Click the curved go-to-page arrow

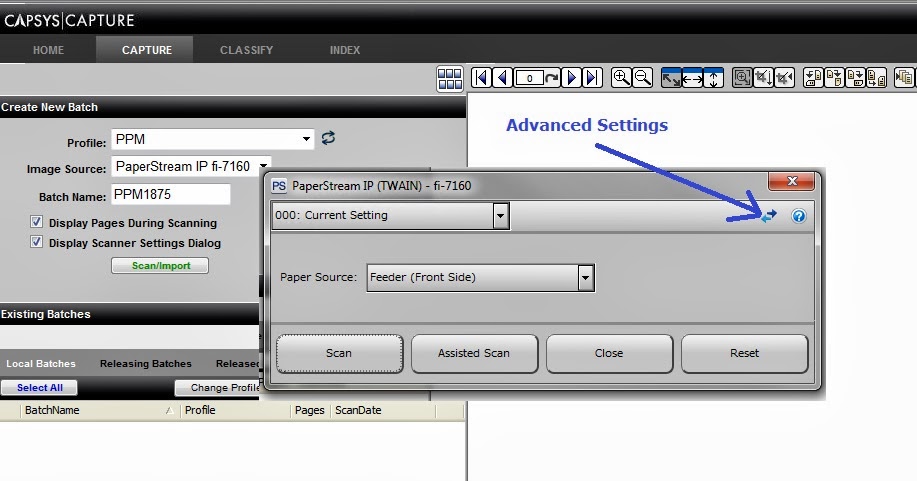[552, 78]
